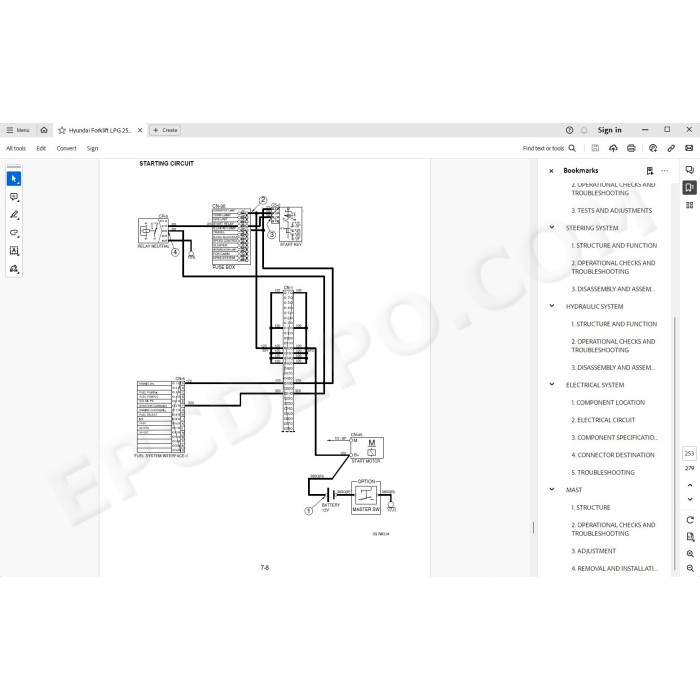Select the Add text box tool
This screenshot has height=700, width=700.
pyautogui.click(x=14, y=250)
